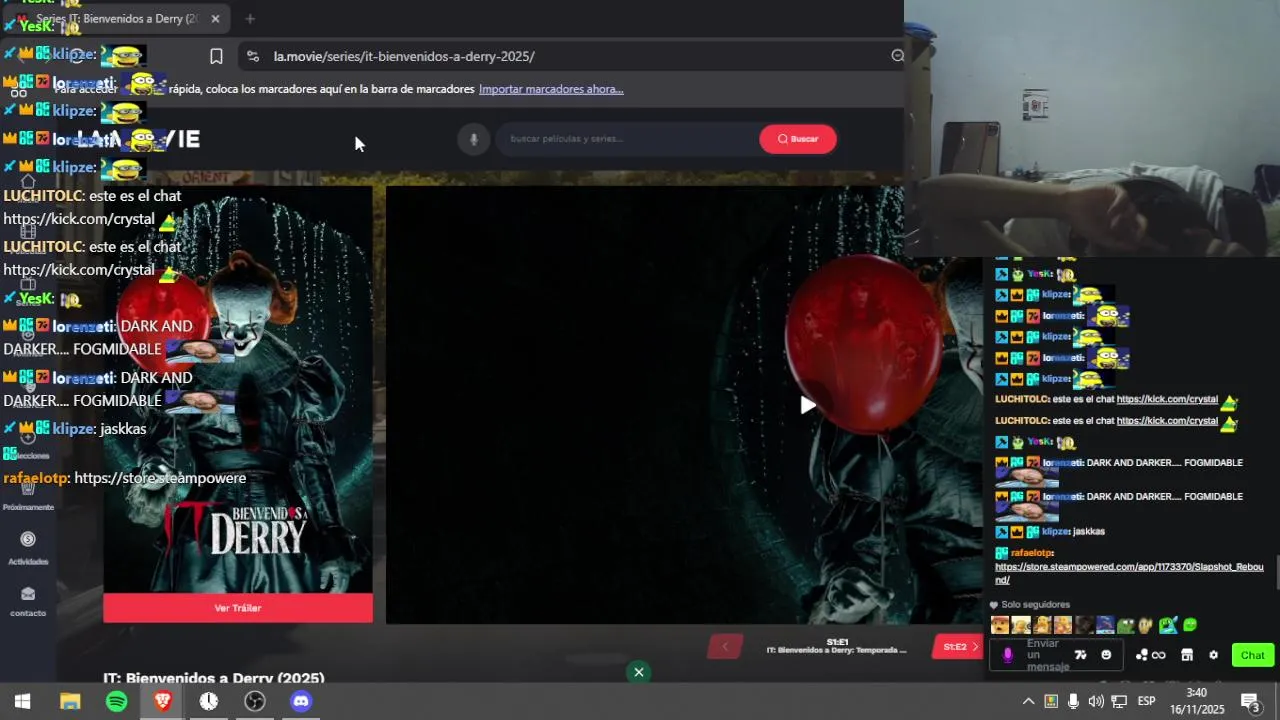The image size is (1280, 720).
Task: Click rafaelotp username in chat panel
Action: coord(1032,552)
